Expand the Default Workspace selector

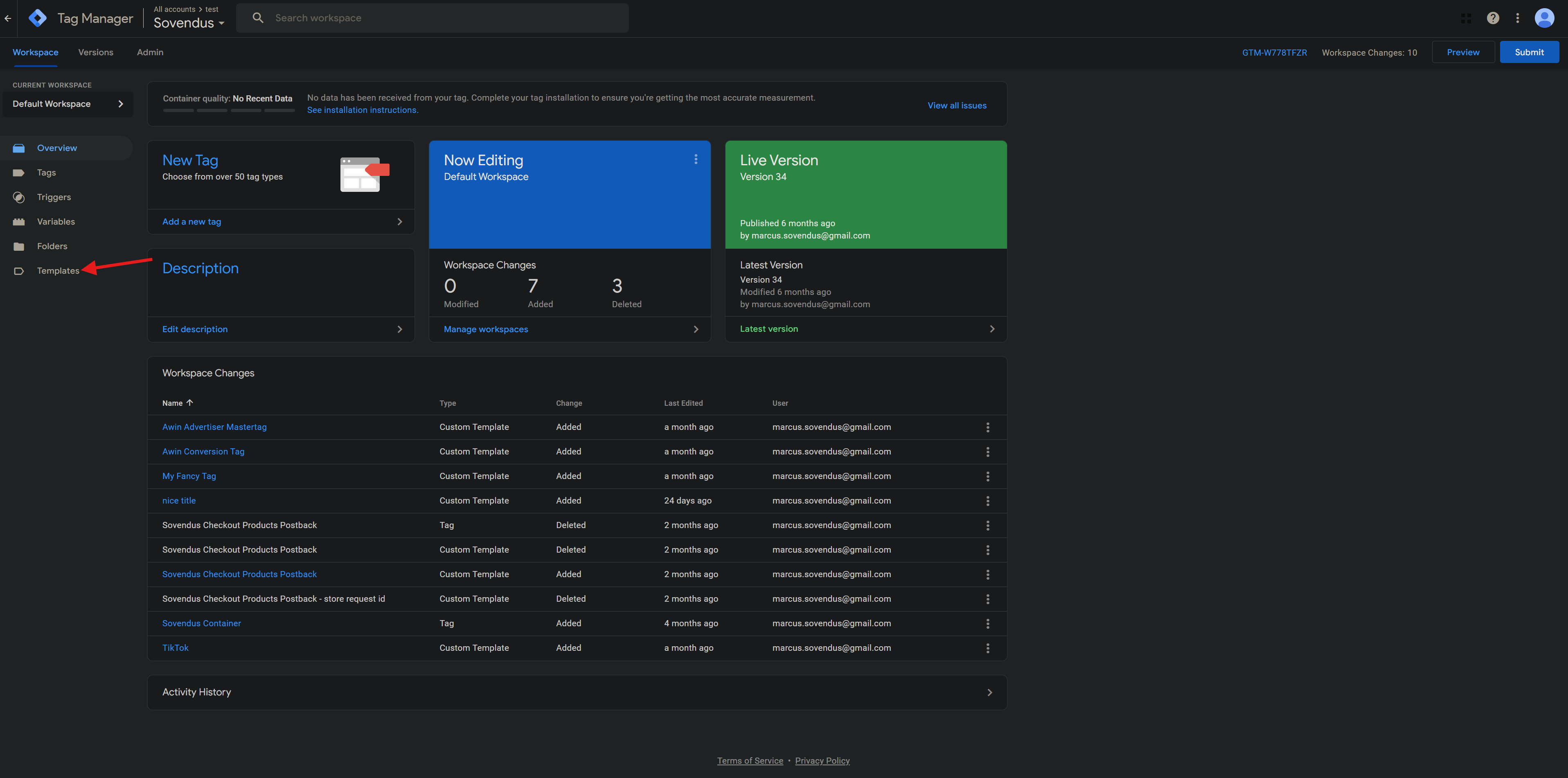[x=68, y=104]
